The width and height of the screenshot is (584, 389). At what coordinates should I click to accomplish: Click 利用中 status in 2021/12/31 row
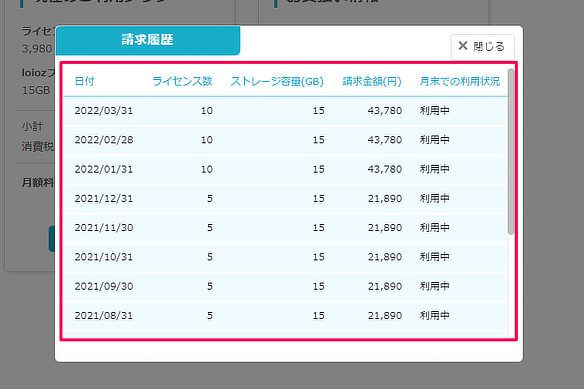point(435,199)
